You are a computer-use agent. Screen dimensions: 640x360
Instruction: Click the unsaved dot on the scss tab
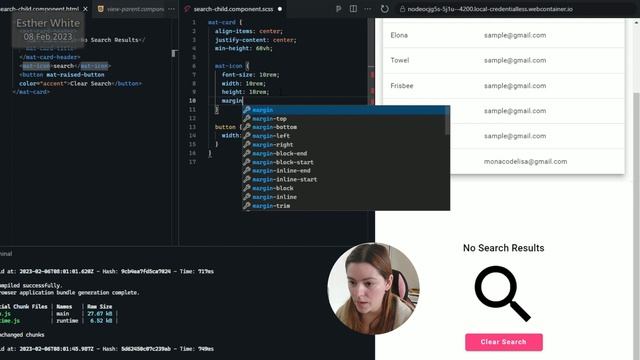280,9
